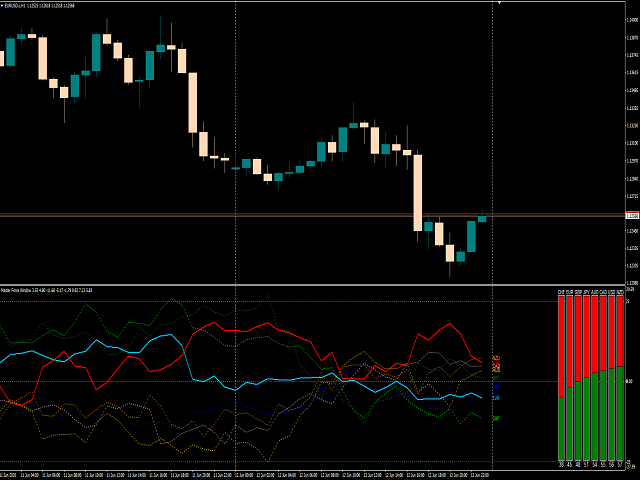Click the CHF strength bar
The image size is (640, 480).
561,378
